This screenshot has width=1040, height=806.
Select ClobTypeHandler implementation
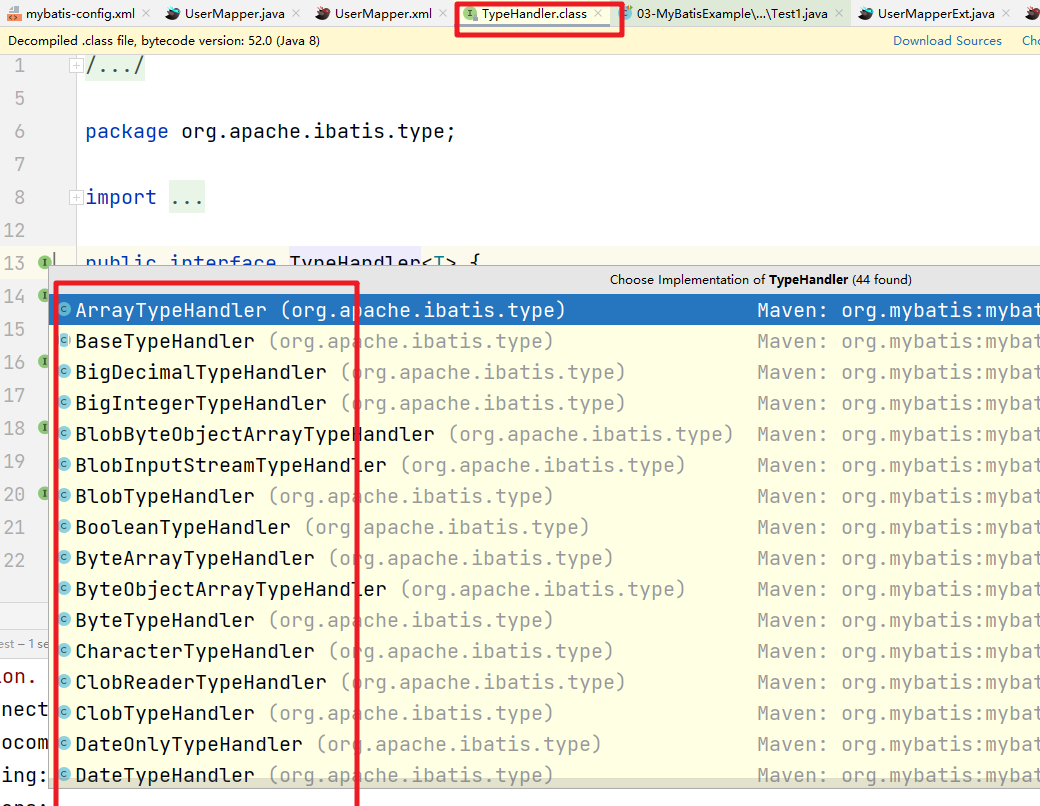click(x=545, y=713)
